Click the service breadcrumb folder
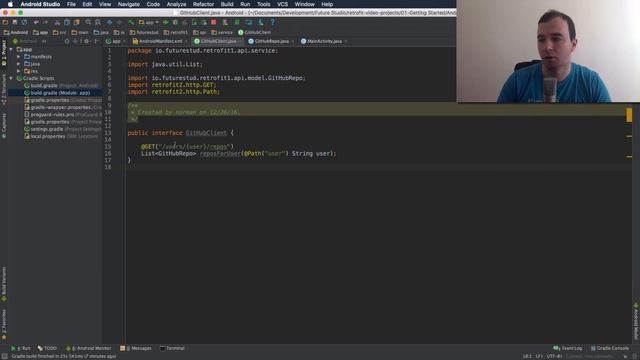640x360 pixels. [x=222, y=32]
